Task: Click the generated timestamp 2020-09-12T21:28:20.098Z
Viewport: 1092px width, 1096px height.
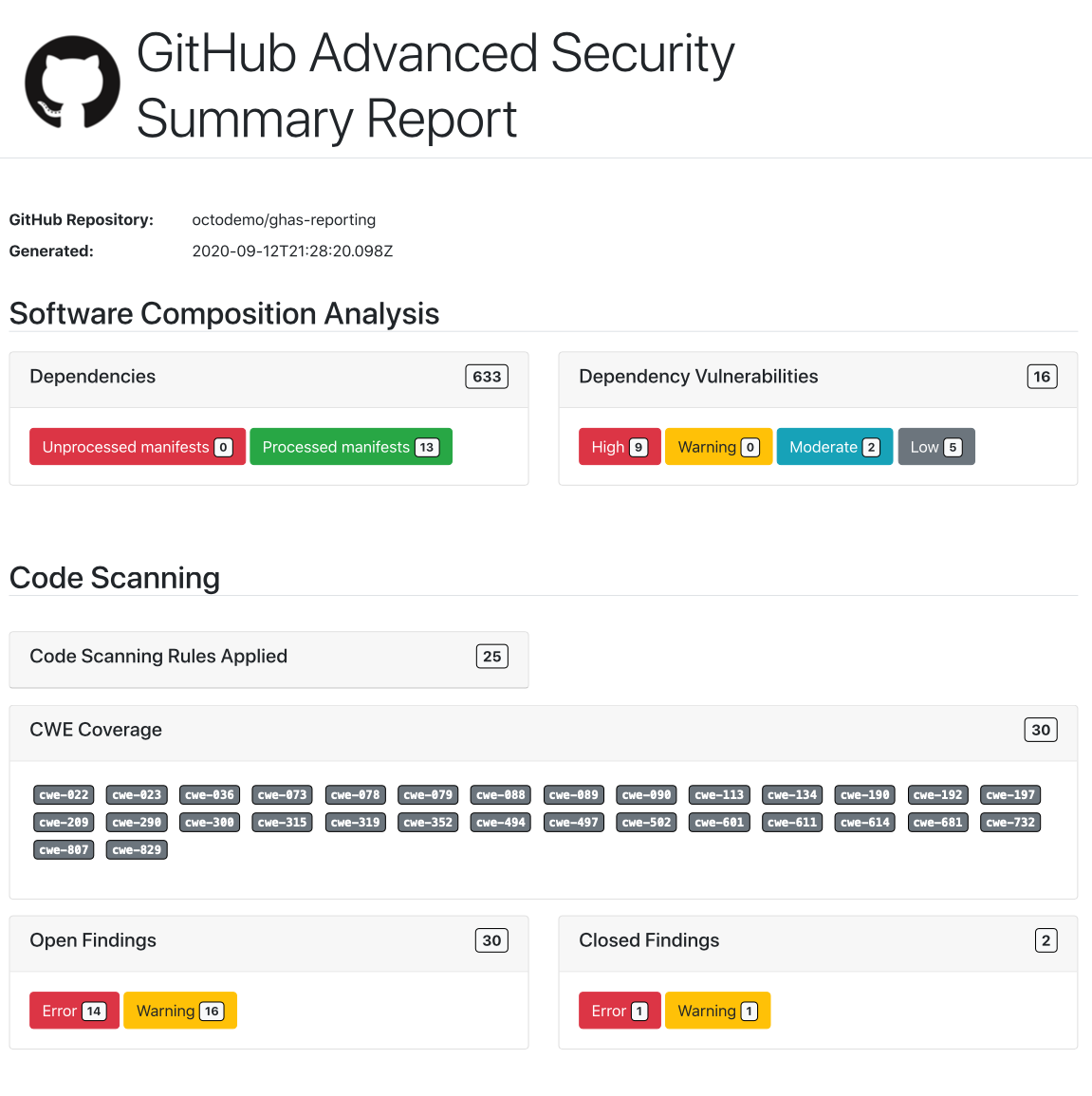Action: click(x=292, y=251)
